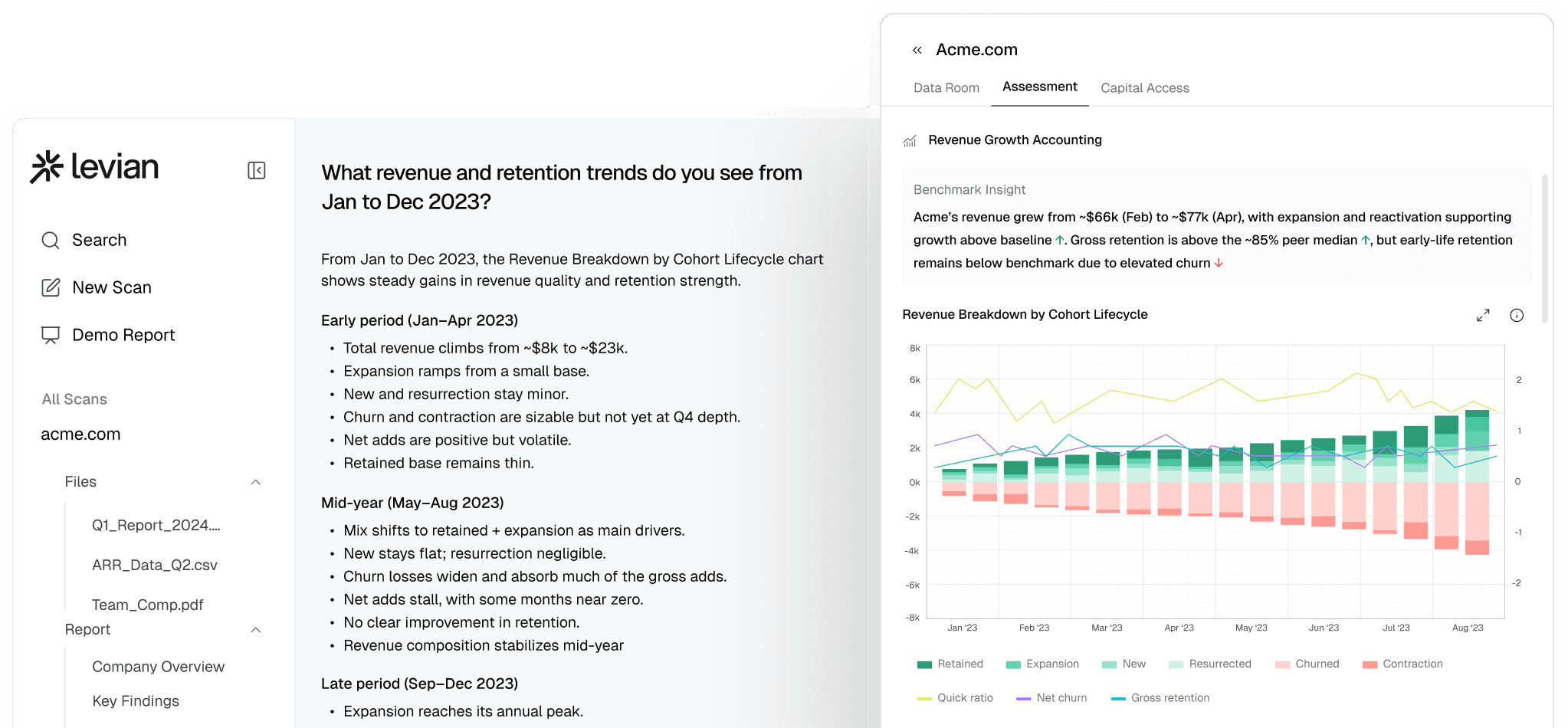The height and width of the screenshot is (728, 1568).
Task: Click the May '23 axis label
Action: point(1251,628)
